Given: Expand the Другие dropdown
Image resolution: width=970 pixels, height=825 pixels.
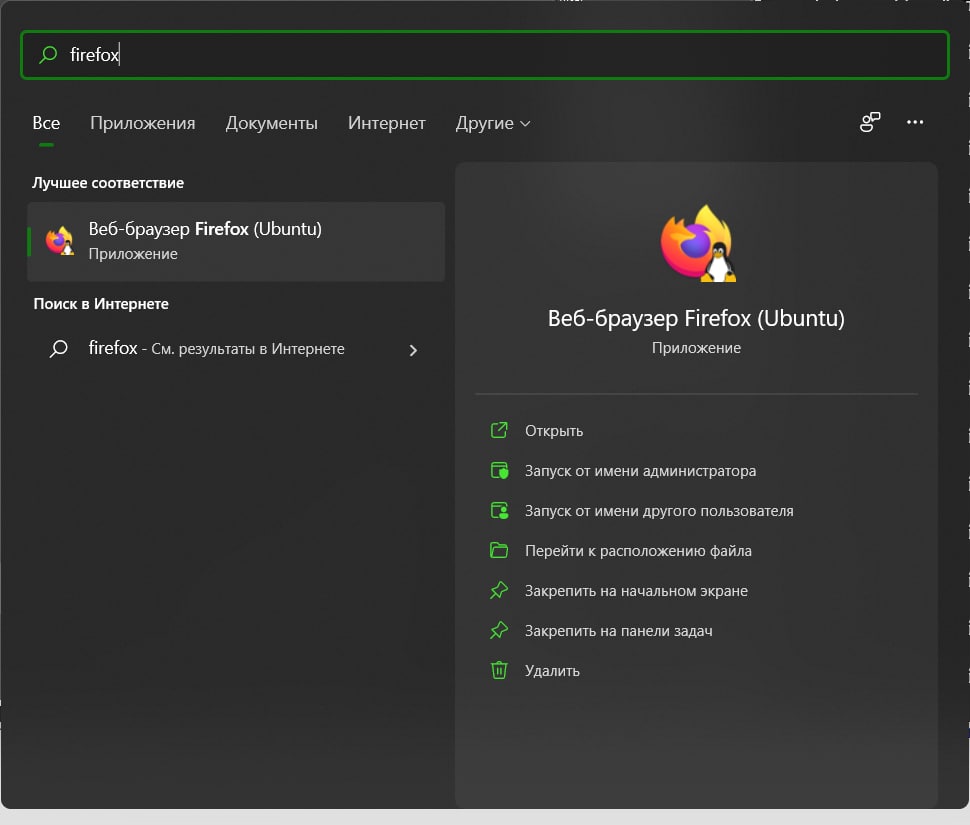Looking at the screenshot, I should pyautogui.click(x=493, y=123).
